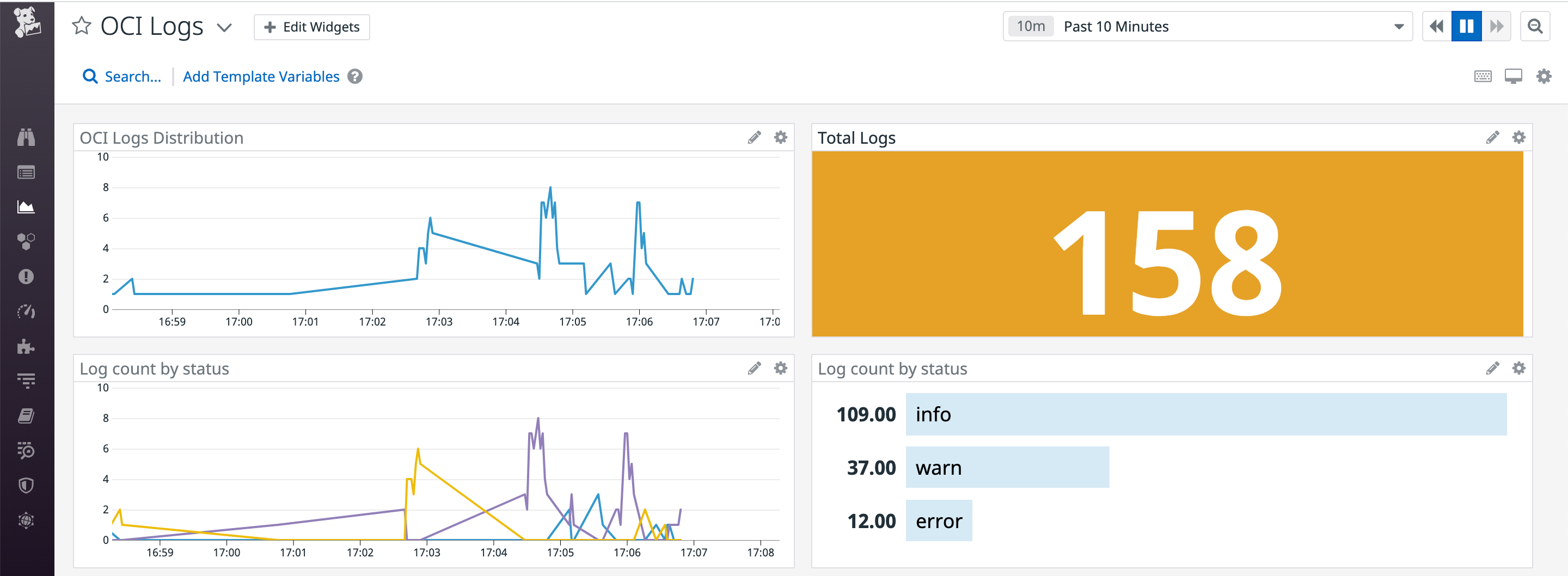
Task: Click the Search link above the widgets
Action: point(121,76)
